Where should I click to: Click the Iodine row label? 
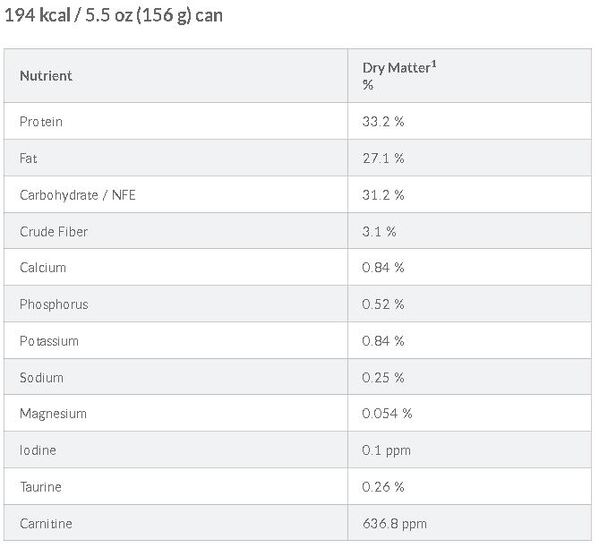tap(38, 450)
